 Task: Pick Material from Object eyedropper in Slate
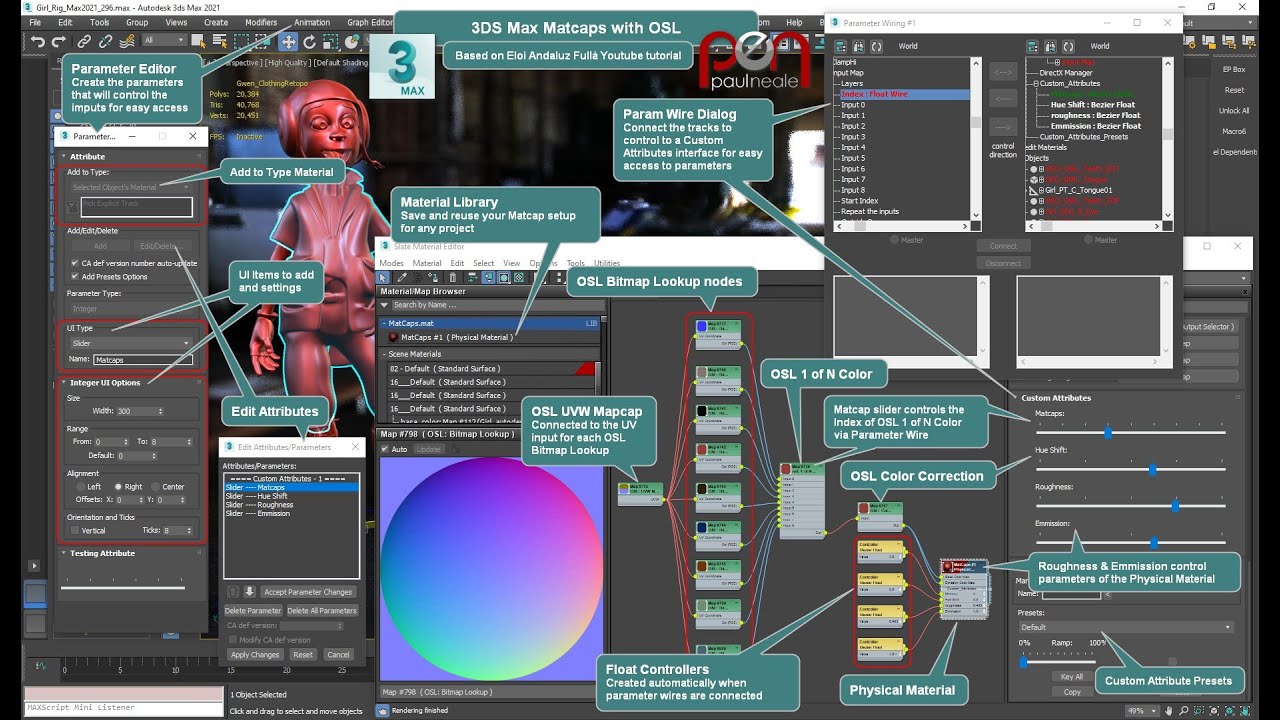point(402,278)
